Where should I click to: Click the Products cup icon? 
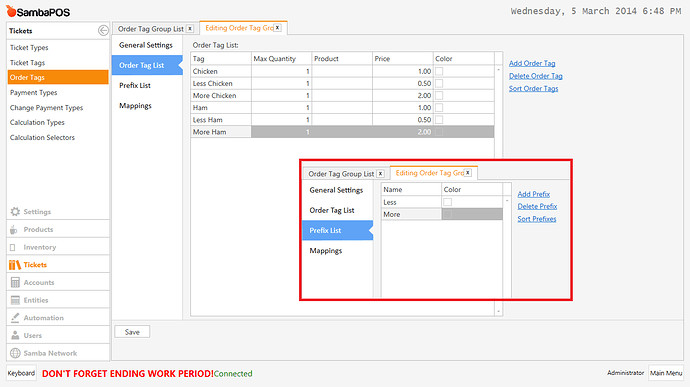click(x=14, y=229)
